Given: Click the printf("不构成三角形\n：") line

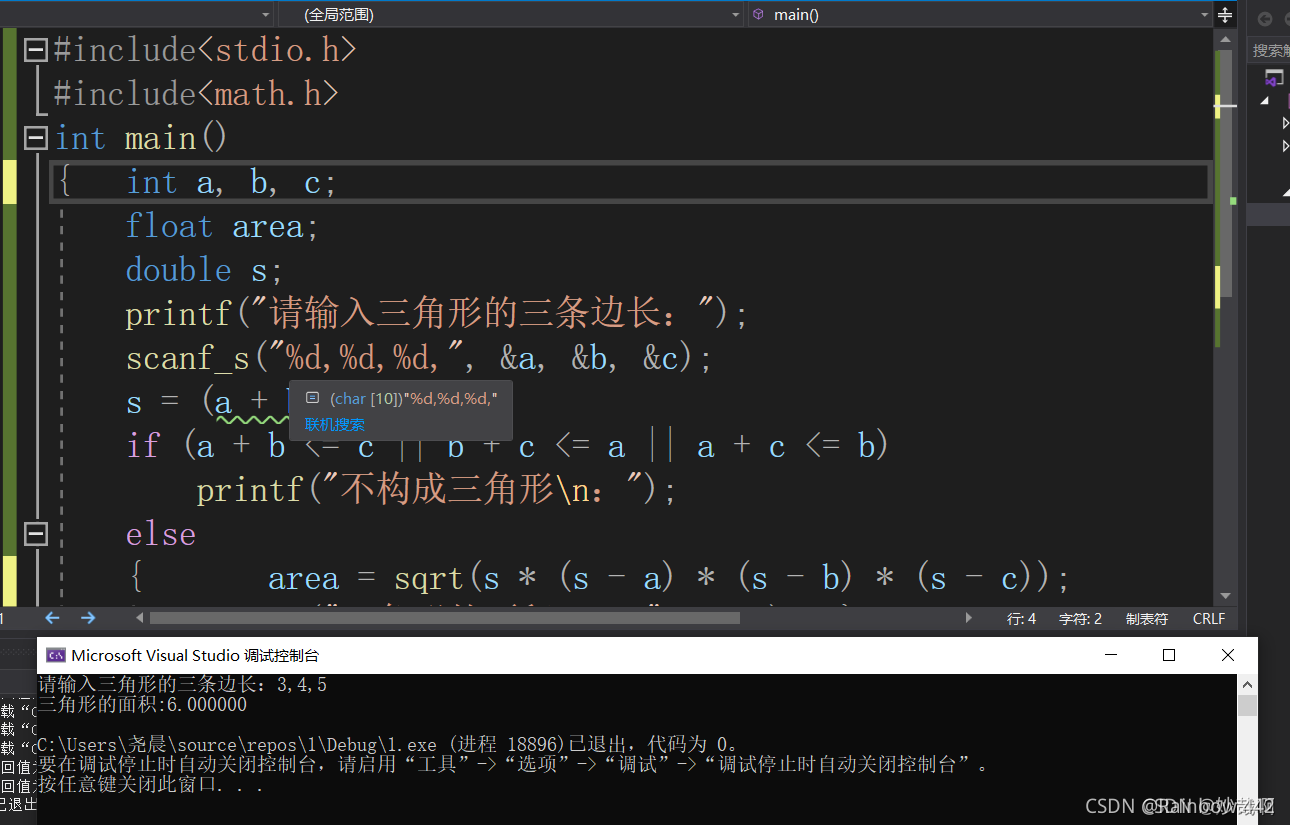Looking at the screenshot, I should [437, 490].
